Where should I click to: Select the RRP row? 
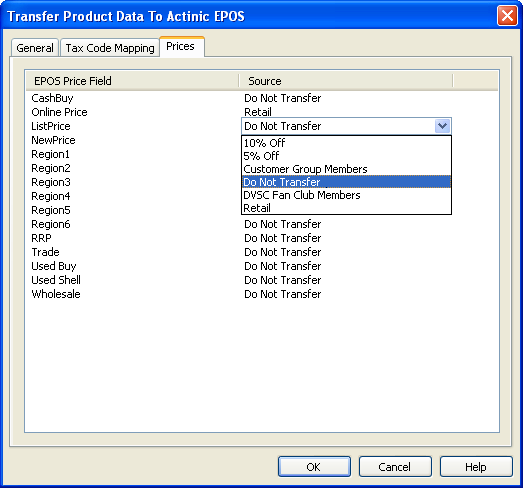tap(41, 238)
